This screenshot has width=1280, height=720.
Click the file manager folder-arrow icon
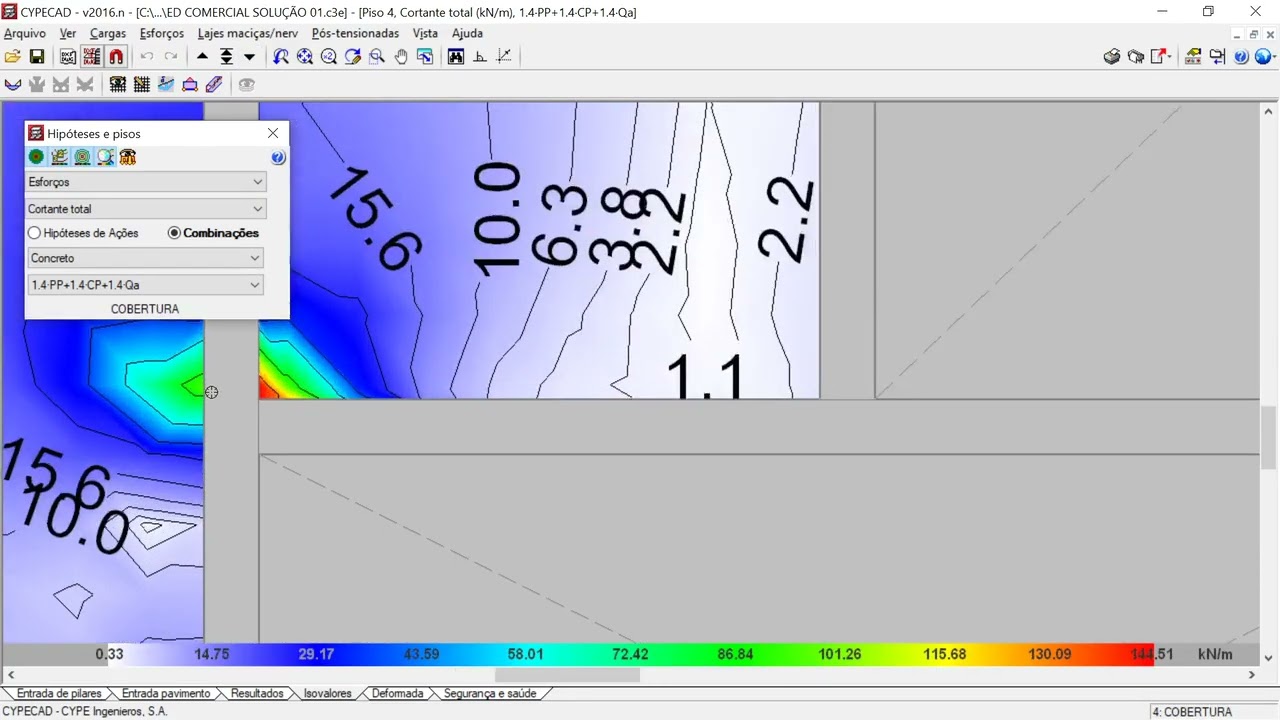click(x=1217, y=57)
